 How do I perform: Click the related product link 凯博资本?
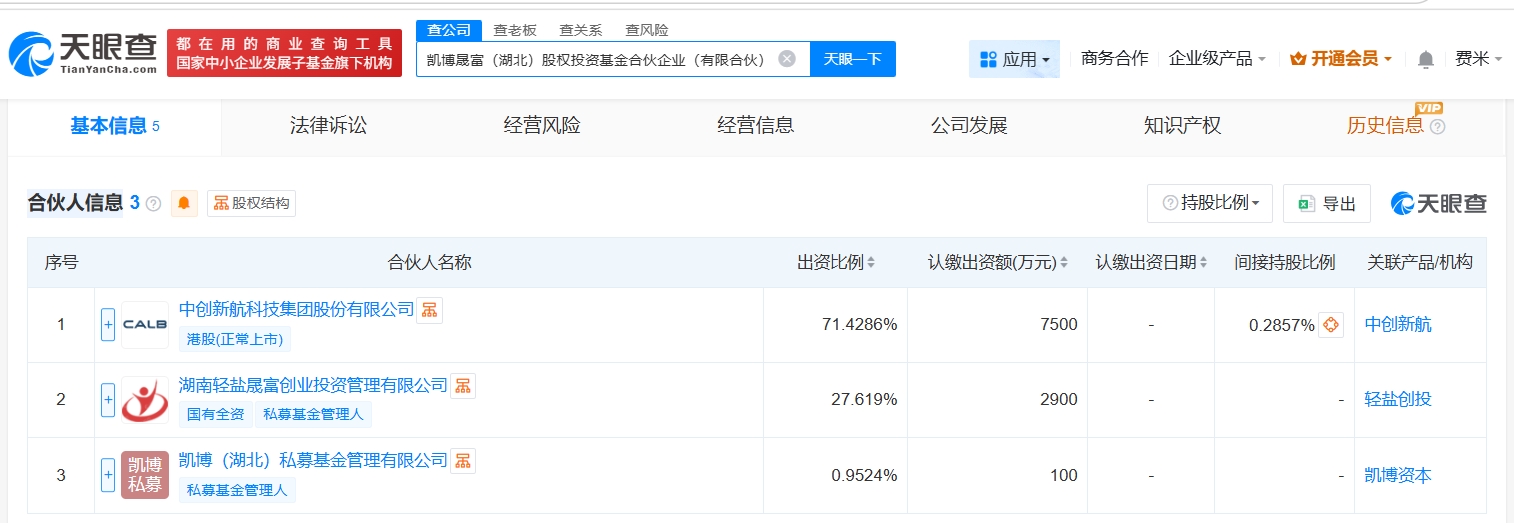coord(1398,475)
